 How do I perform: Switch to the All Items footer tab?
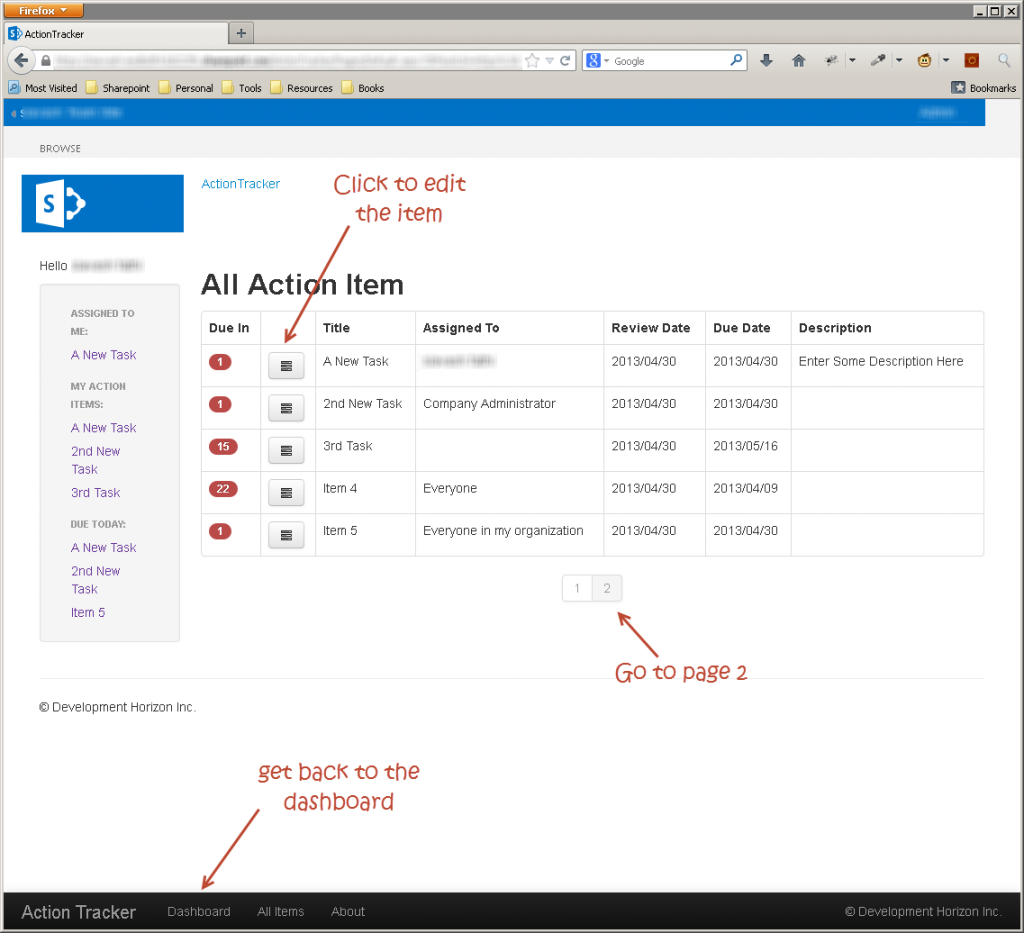pos(280,911)
